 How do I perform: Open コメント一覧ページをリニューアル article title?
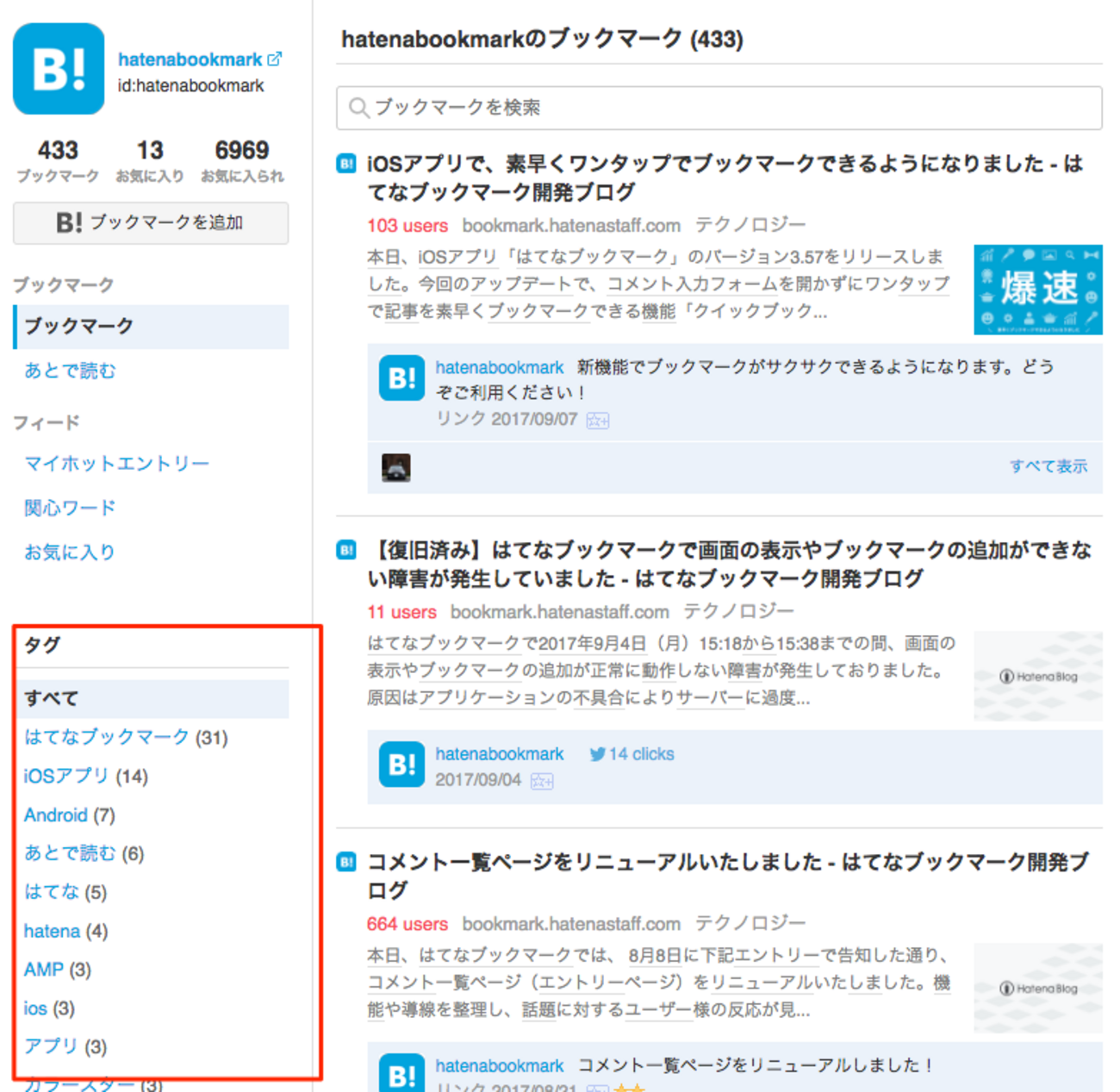728,876
